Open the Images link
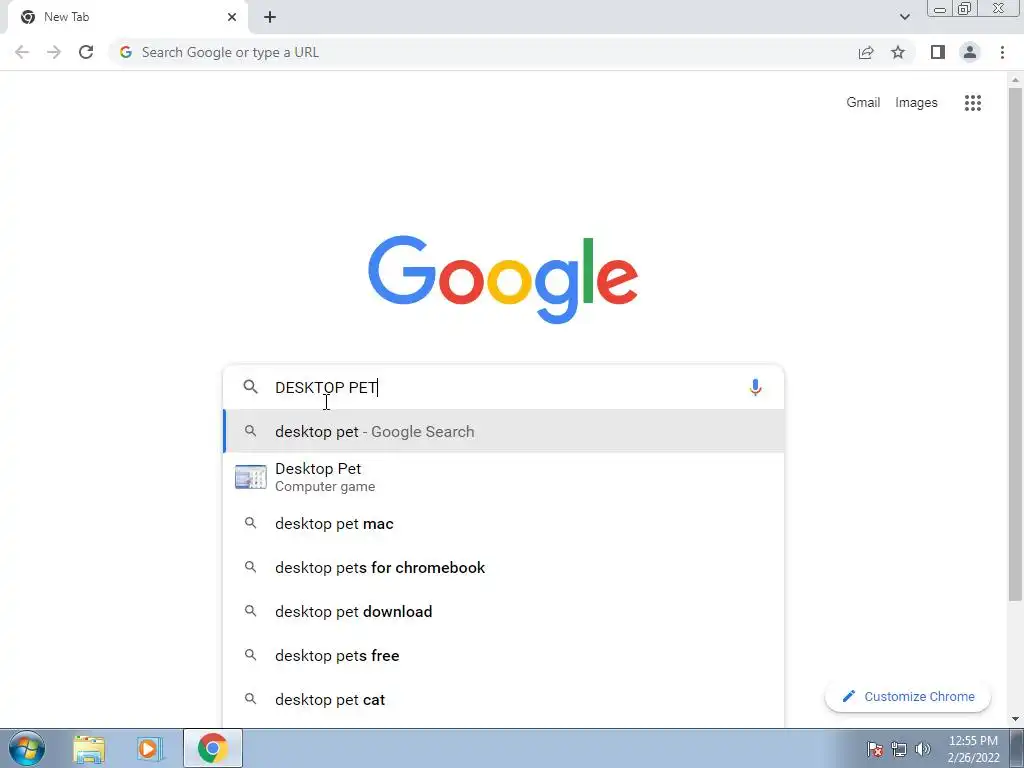 pyautogui.click(x=916, y=103)
